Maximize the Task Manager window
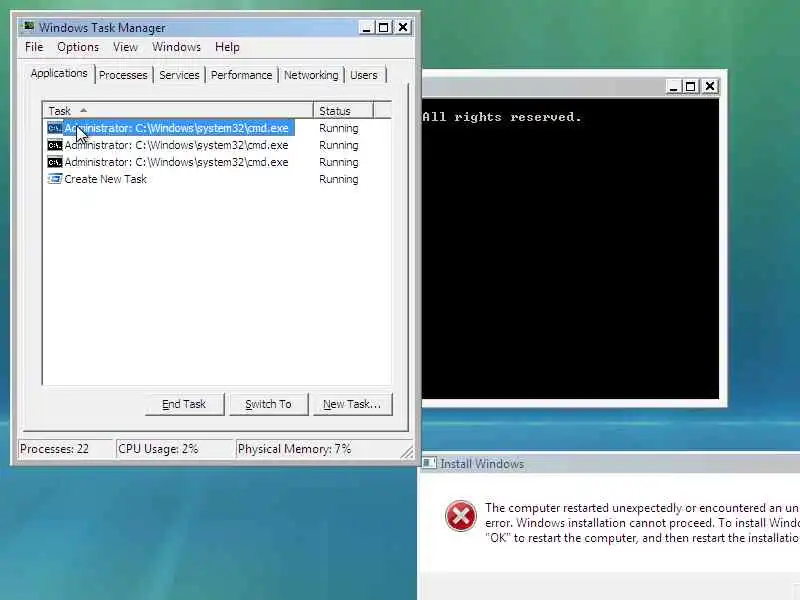Viewport: 800px width, 600px height. [x=384, y=28]
